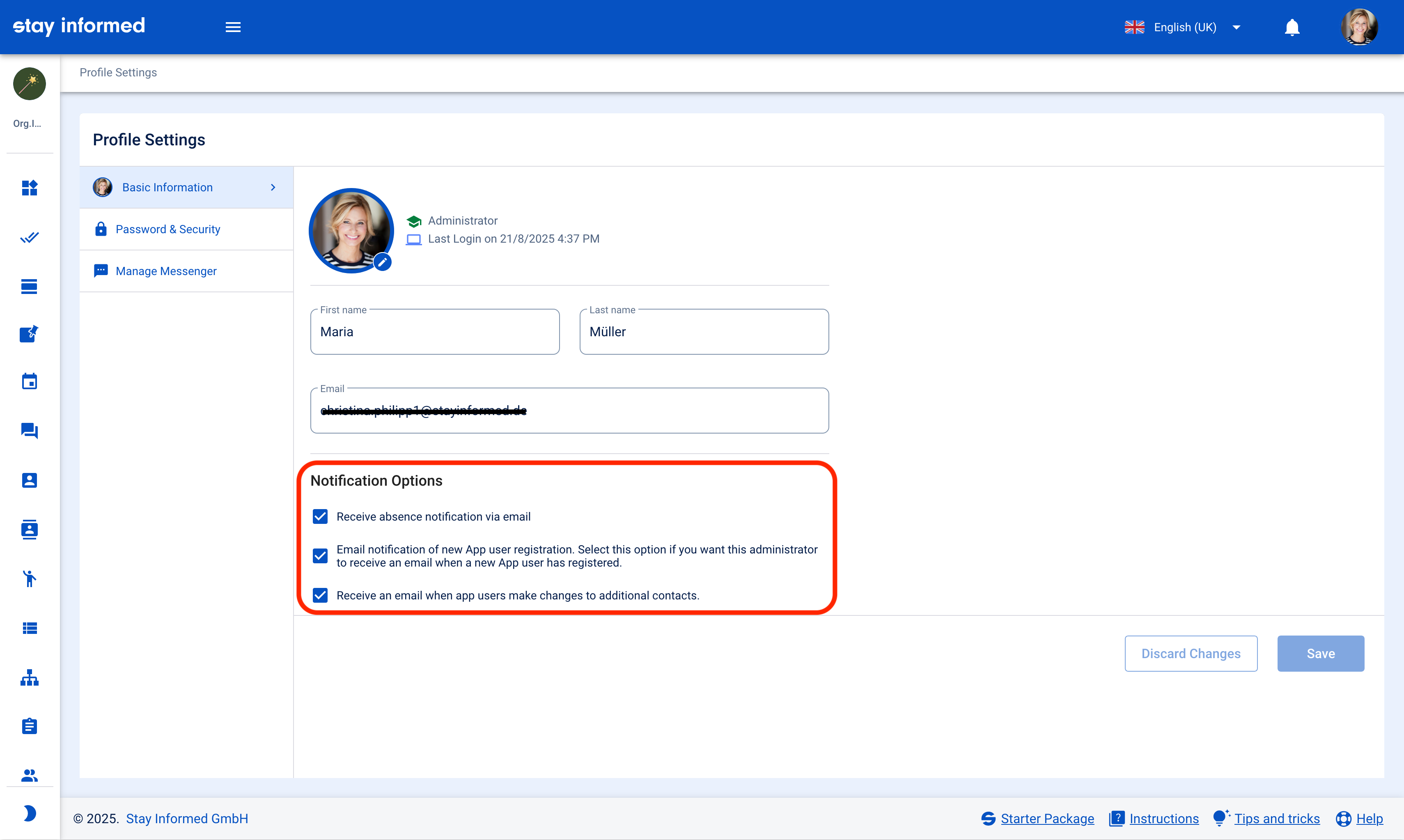Click the Stay Informed GmbH footer link

[x=187, y=819]
